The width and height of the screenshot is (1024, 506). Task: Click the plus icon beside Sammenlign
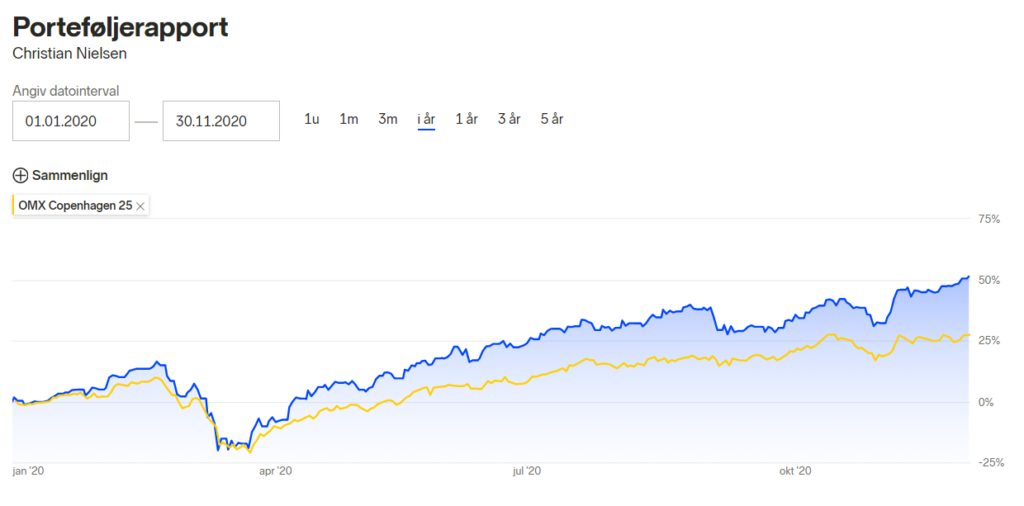21,176
